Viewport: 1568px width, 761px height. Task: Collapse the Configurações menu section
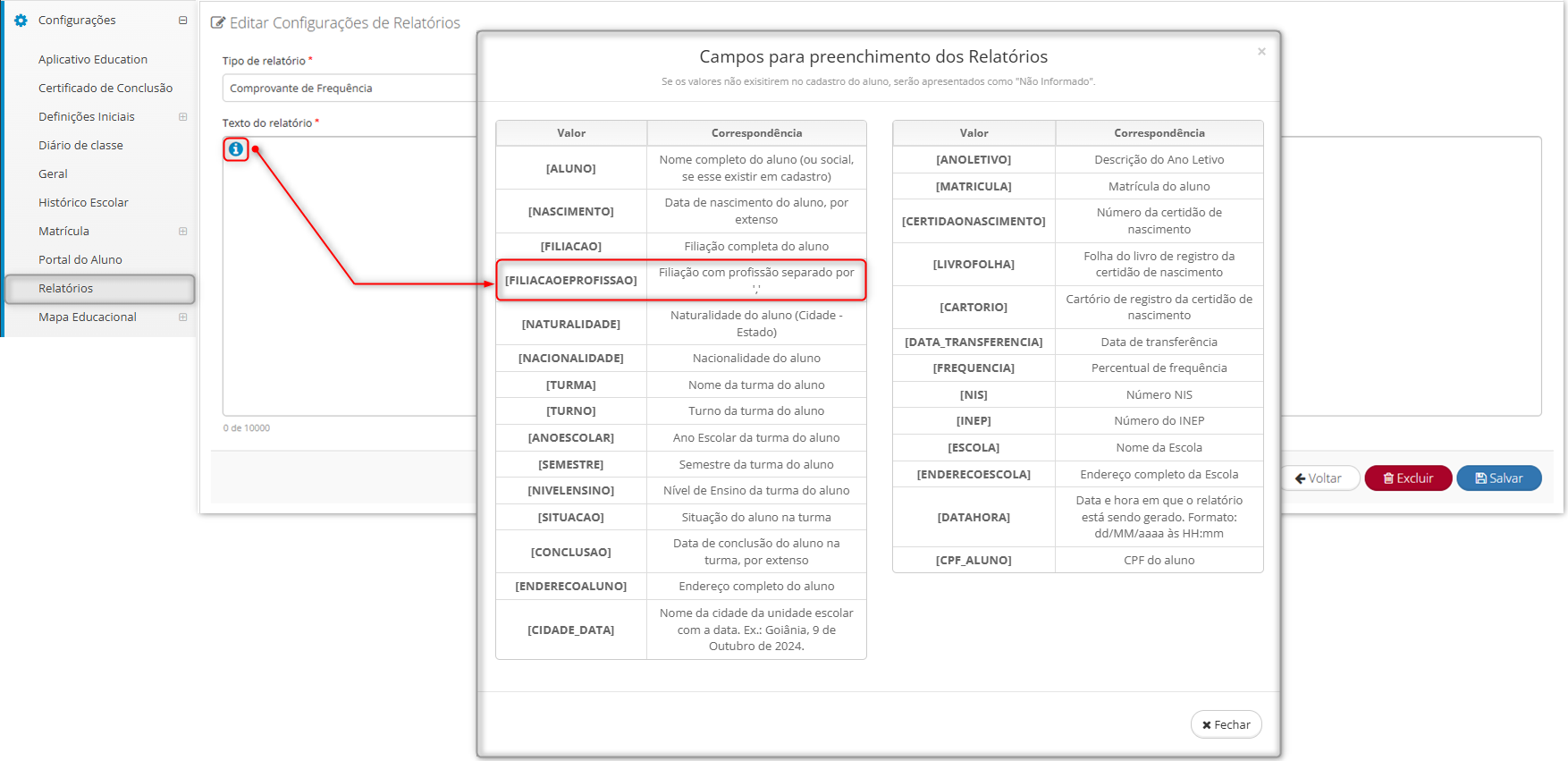click(182, 20)
